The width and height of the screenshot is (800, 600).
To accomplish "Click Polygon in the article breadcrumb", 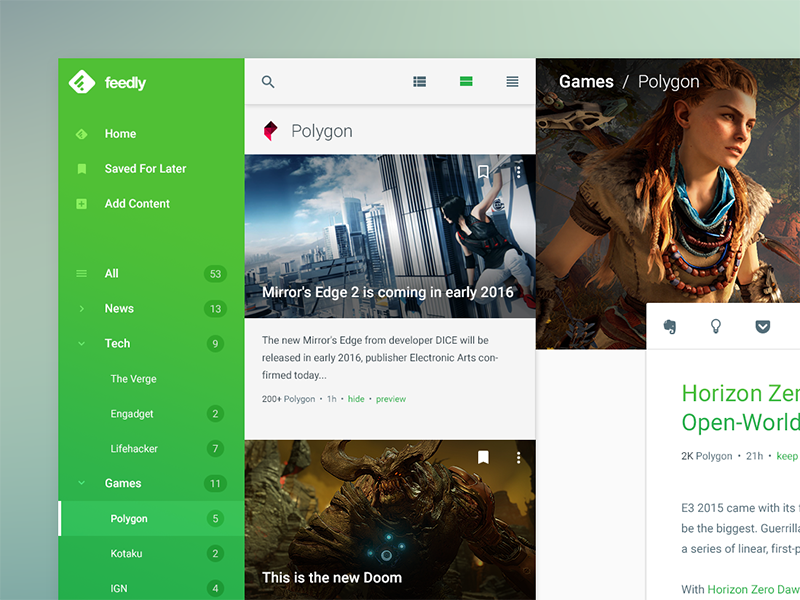I will click(669, 82).
